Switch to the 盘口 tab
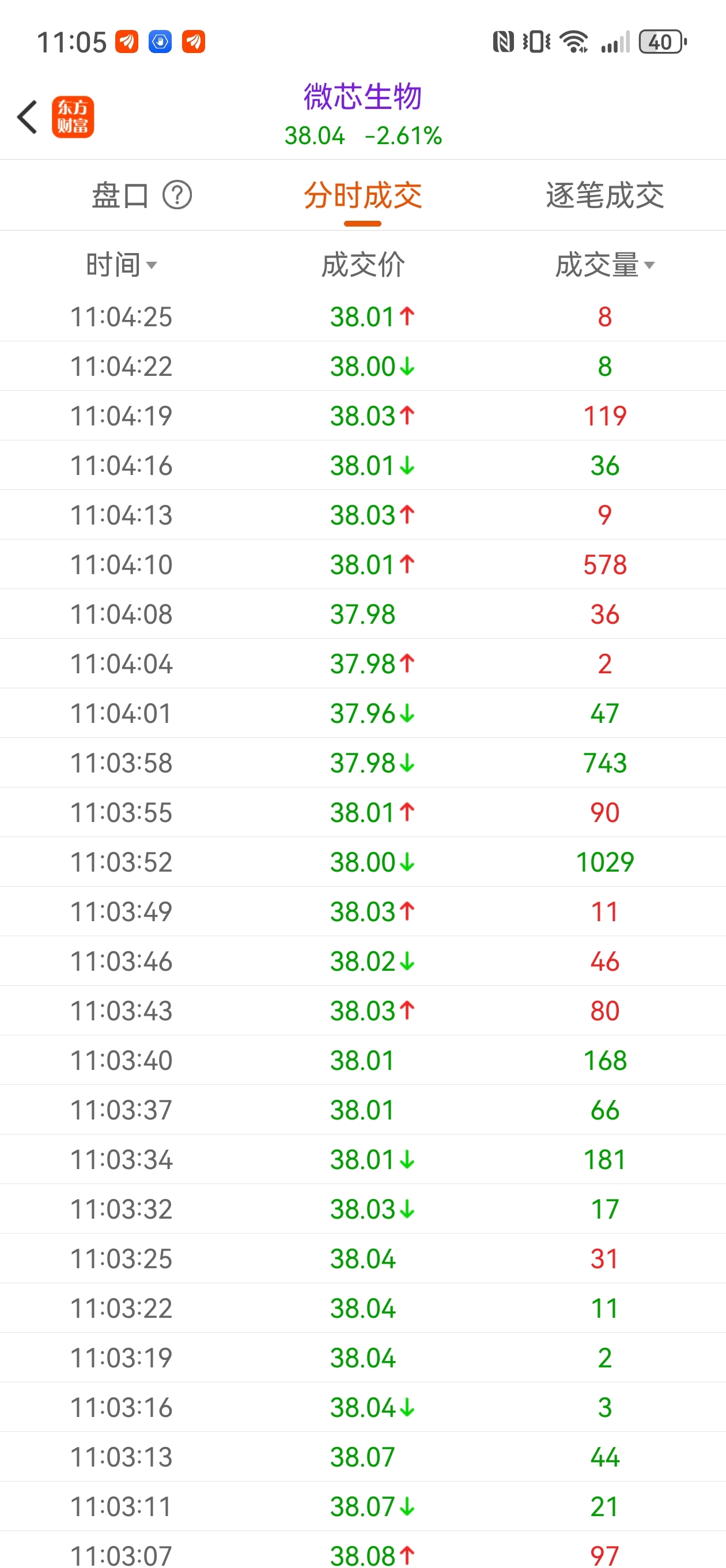 [120, 195]
